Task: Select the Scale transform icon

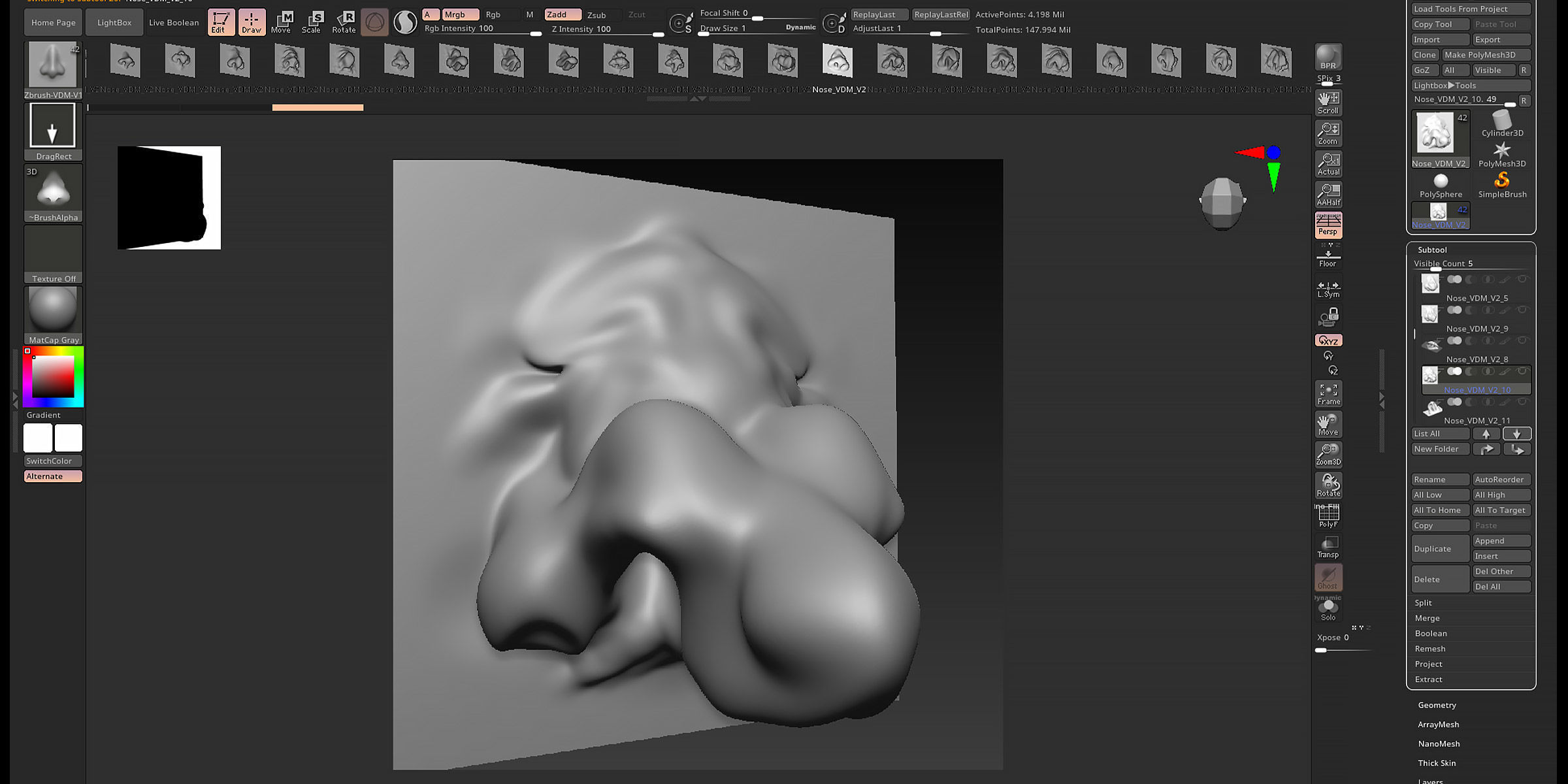Action: click(312, 22)
